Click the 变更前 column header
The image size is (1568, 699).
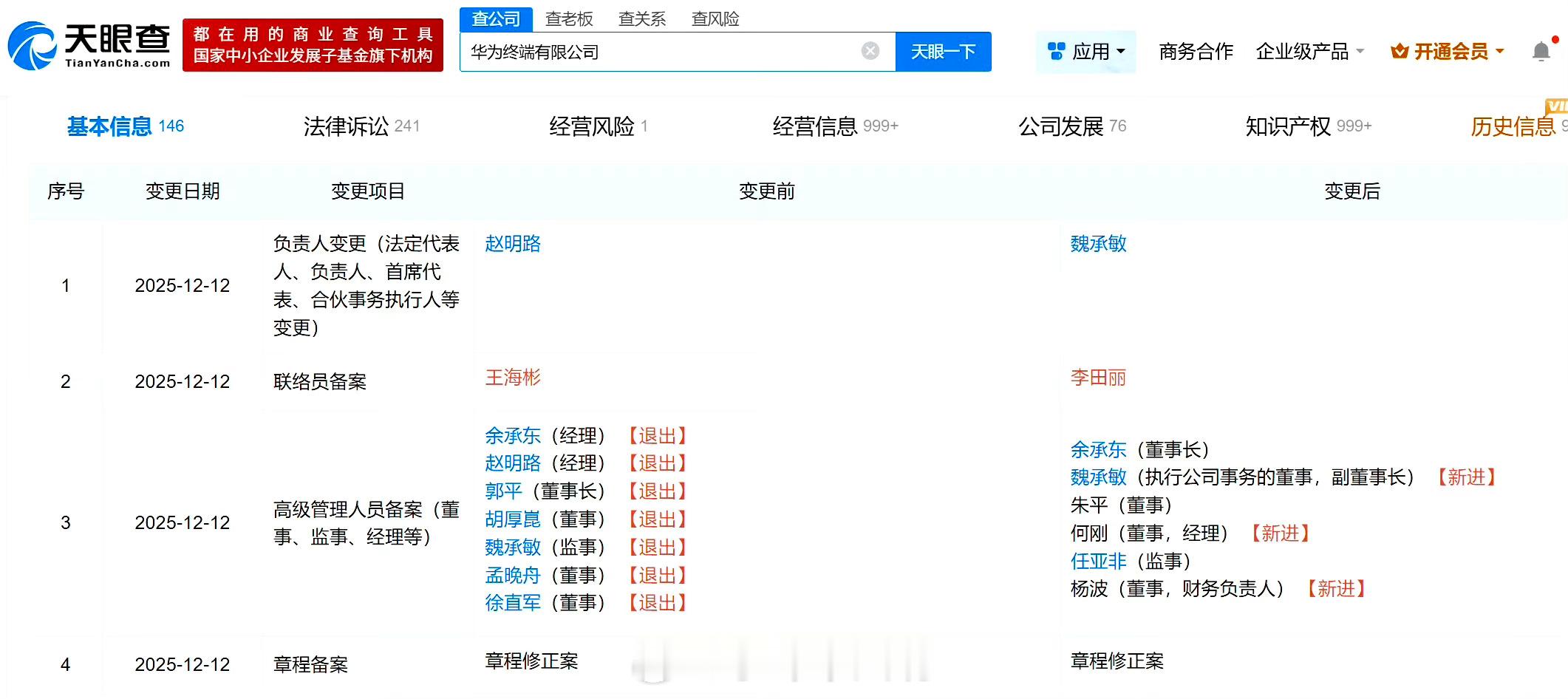[767, 191]
